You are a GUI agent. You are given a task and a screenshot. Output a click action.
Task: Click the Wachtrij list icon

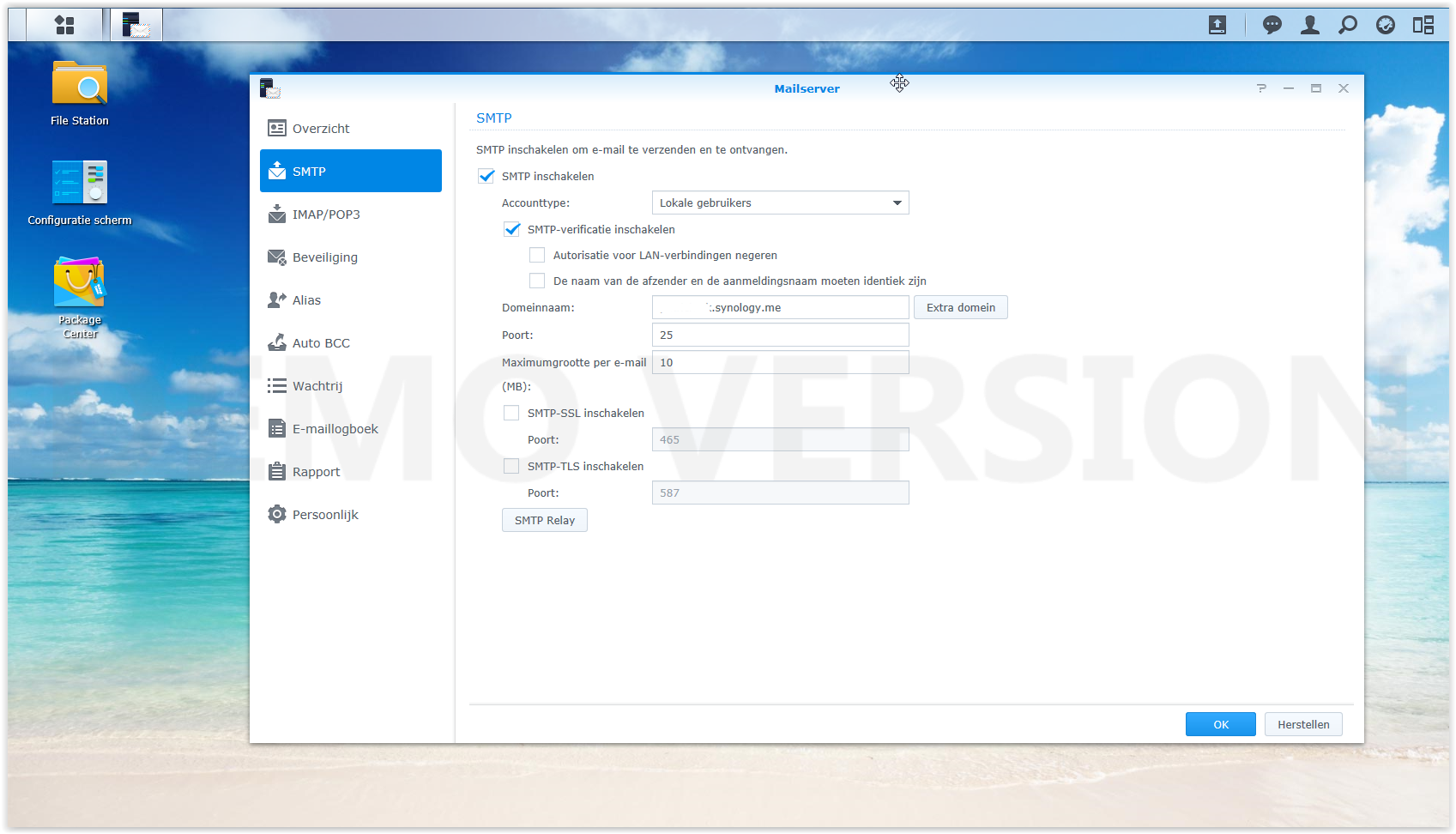pos(276,386)
